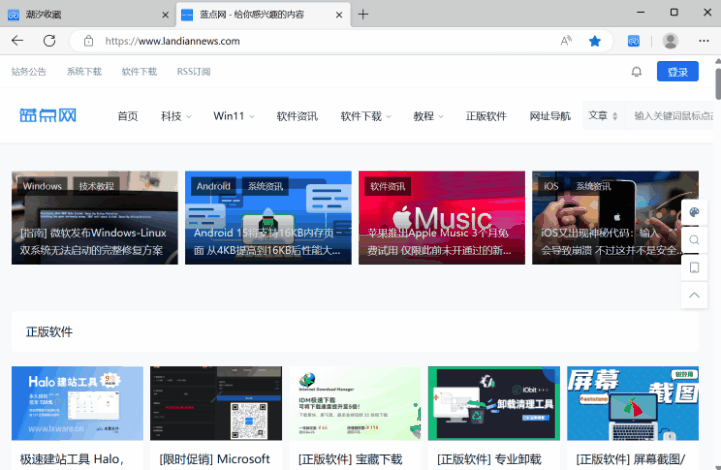This screenshot has height=470, width=721.
Task: Close the 蓝点网 tab
Action: 339,15
